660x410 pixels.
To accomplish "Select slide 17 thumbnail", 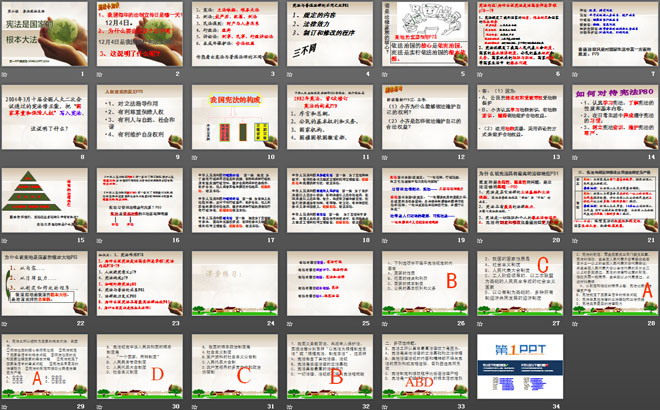I will pos(235,200).
